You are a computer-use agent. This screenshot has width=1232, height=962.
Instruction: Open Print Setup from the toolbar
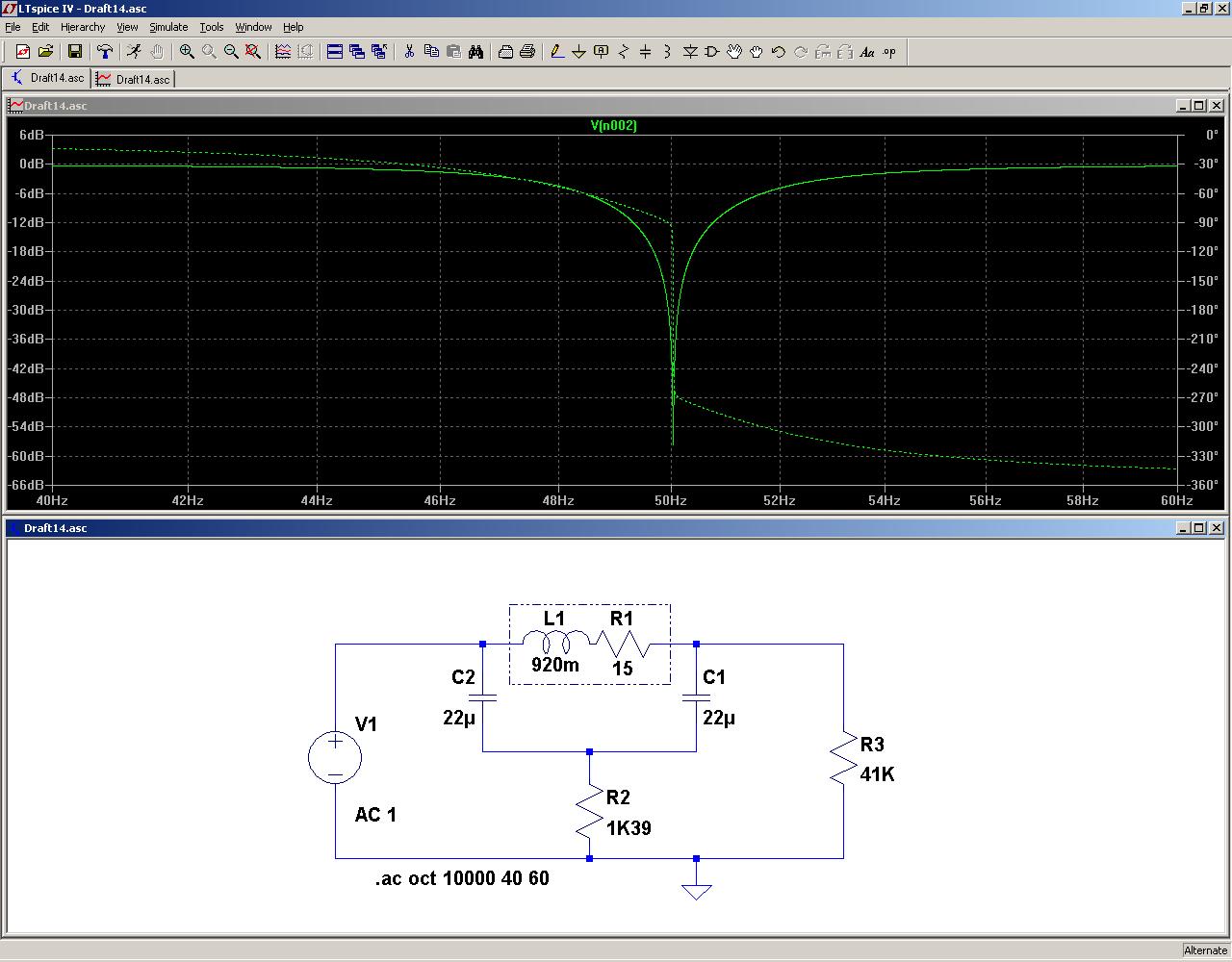[505, 52]
